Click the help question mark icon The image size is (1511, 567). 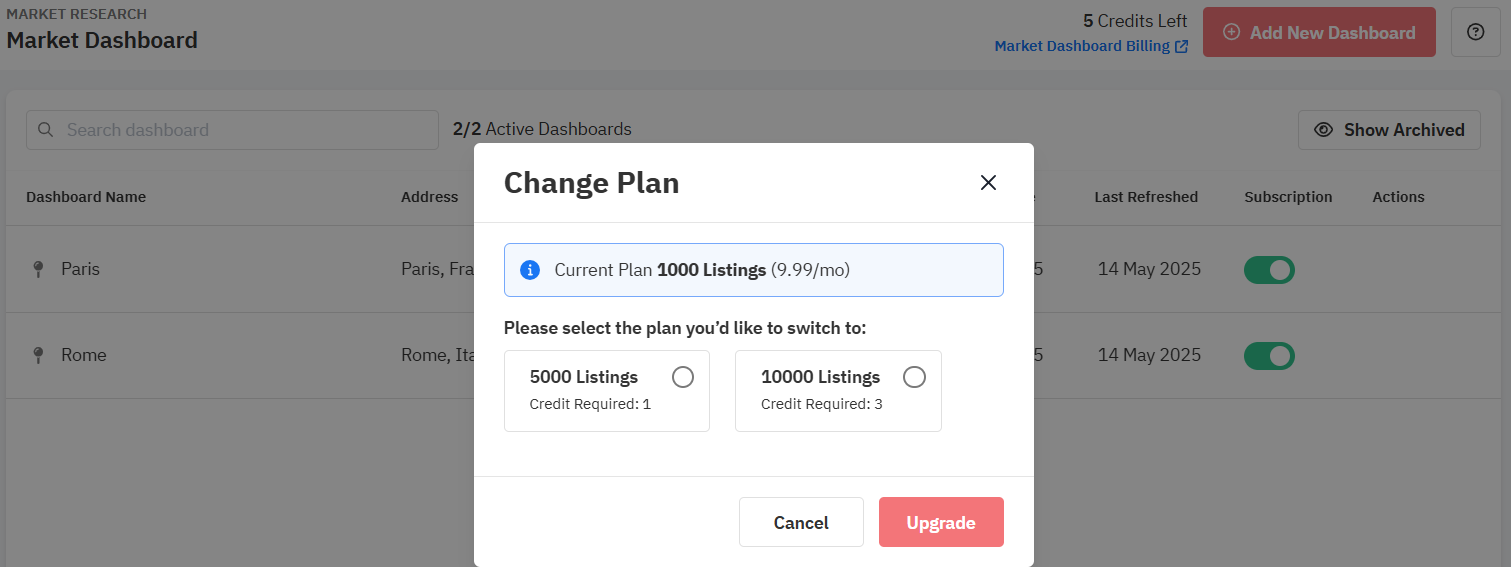(1475, 32)
